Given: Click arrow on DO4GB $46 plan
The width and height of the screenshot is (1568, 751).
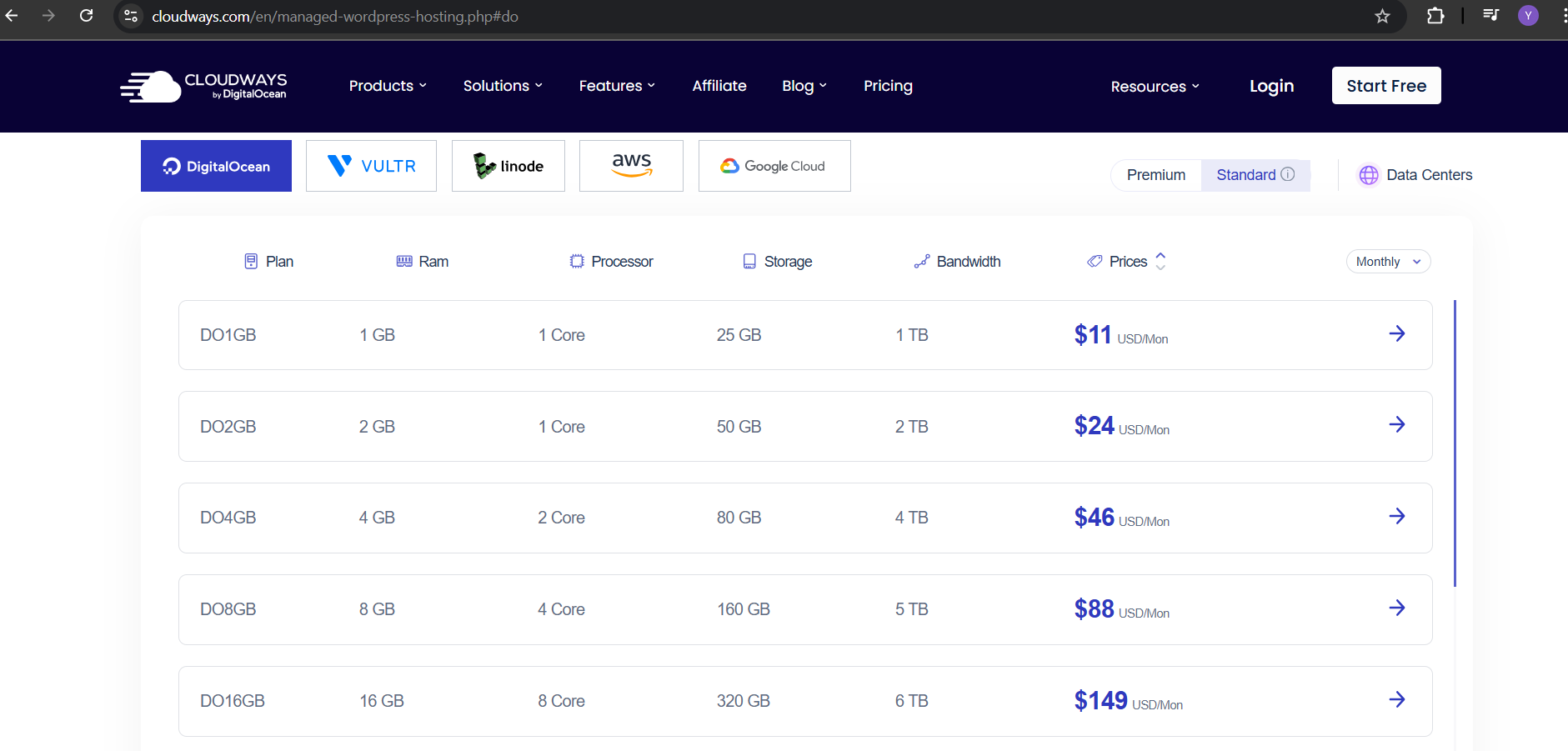Looking at the screenshot, I should point(1397,516).
